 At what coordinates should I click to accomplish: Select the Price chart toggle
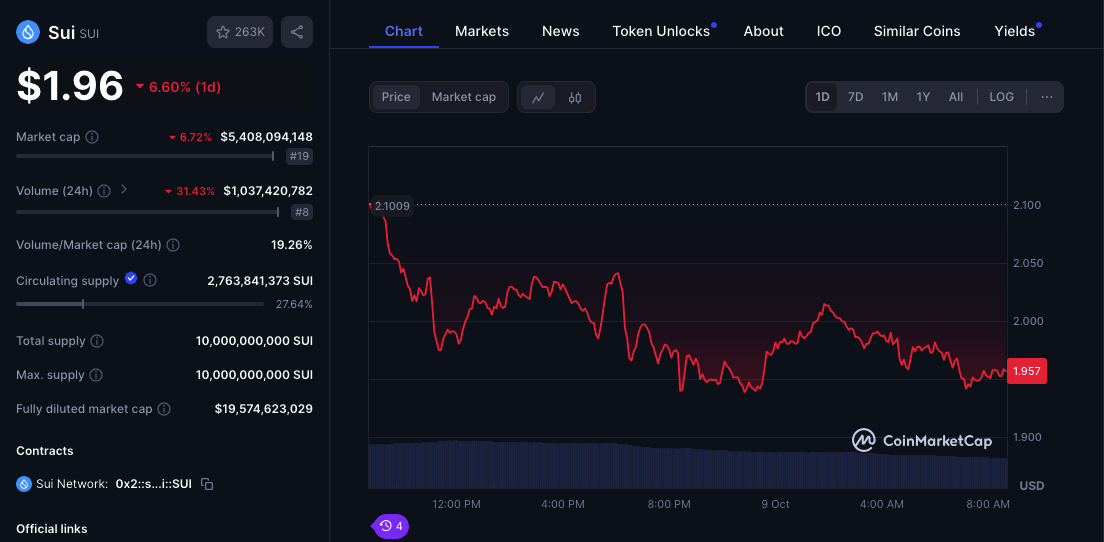click(396, 97)
